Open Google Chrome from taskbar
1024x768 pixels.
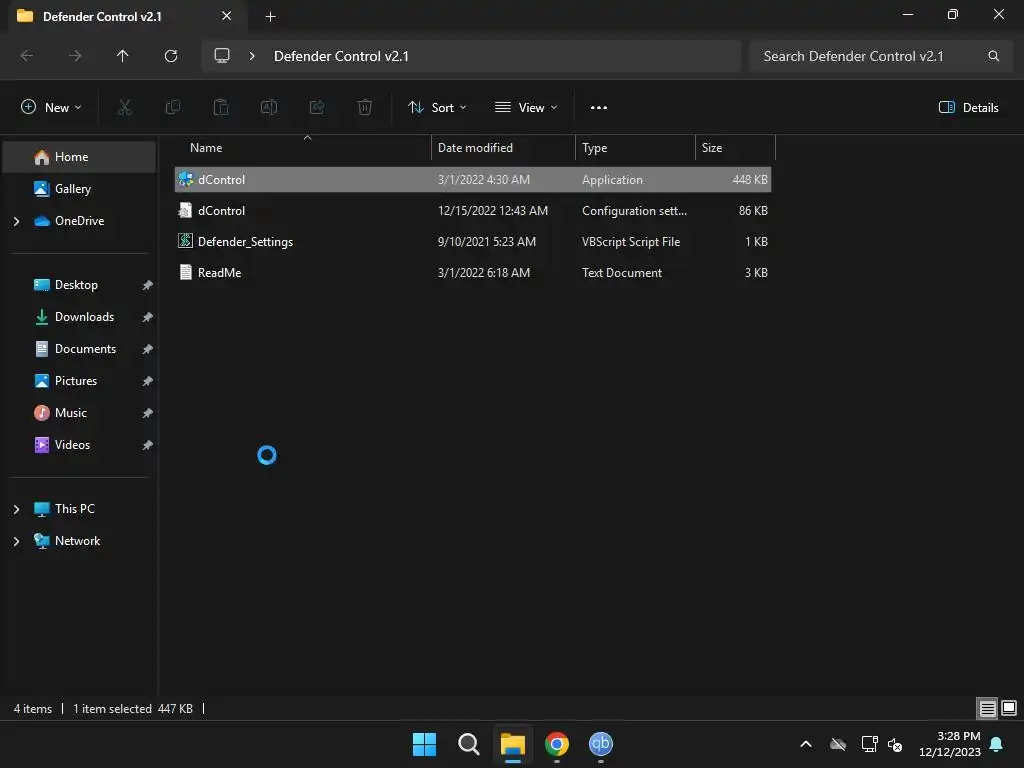[x=556, y=744]
